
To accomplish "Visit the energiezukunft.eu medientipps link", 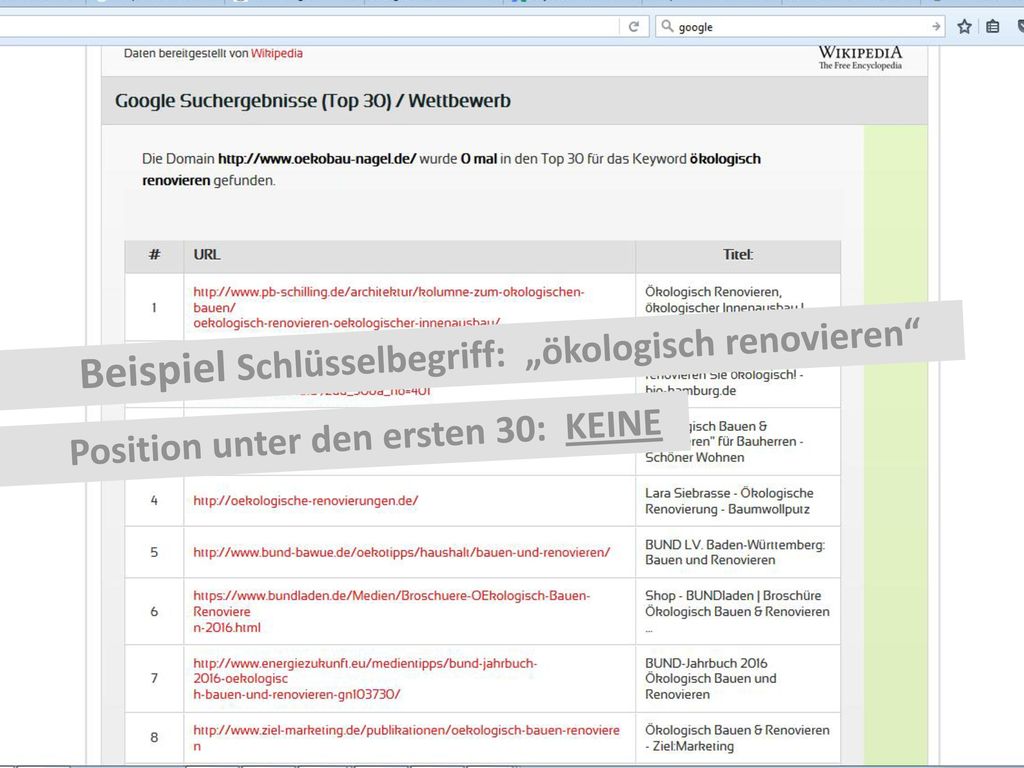I will click(365, 679).
